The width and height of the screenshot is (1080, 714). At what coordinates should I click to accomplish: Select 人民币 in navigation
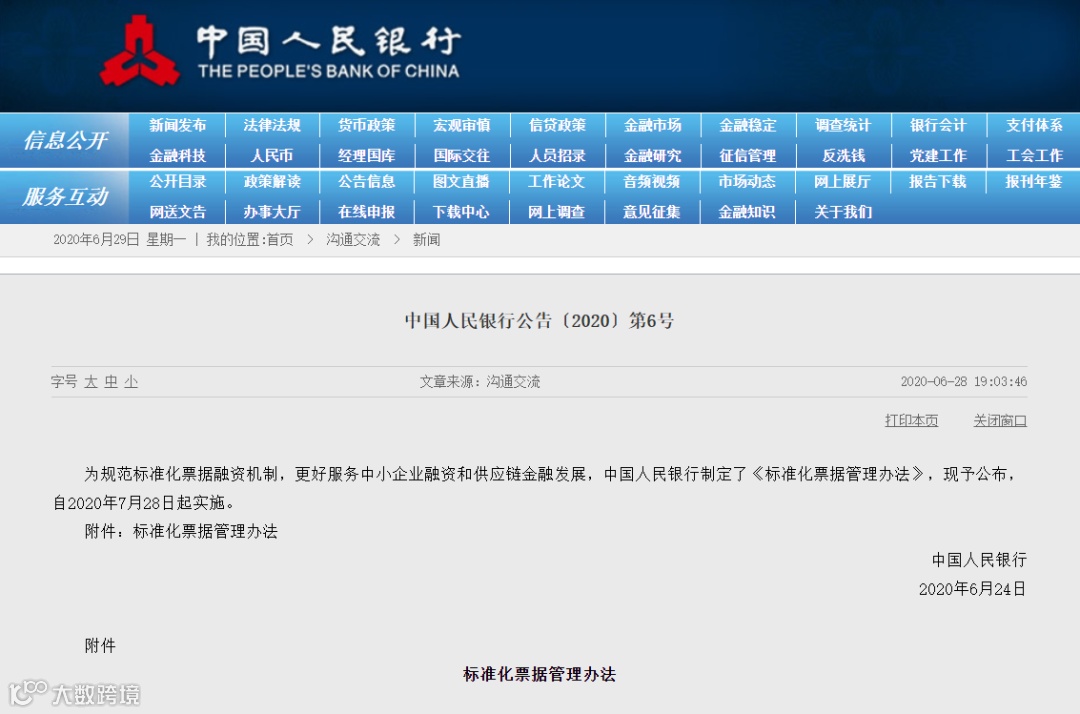(x=272, y=156)
